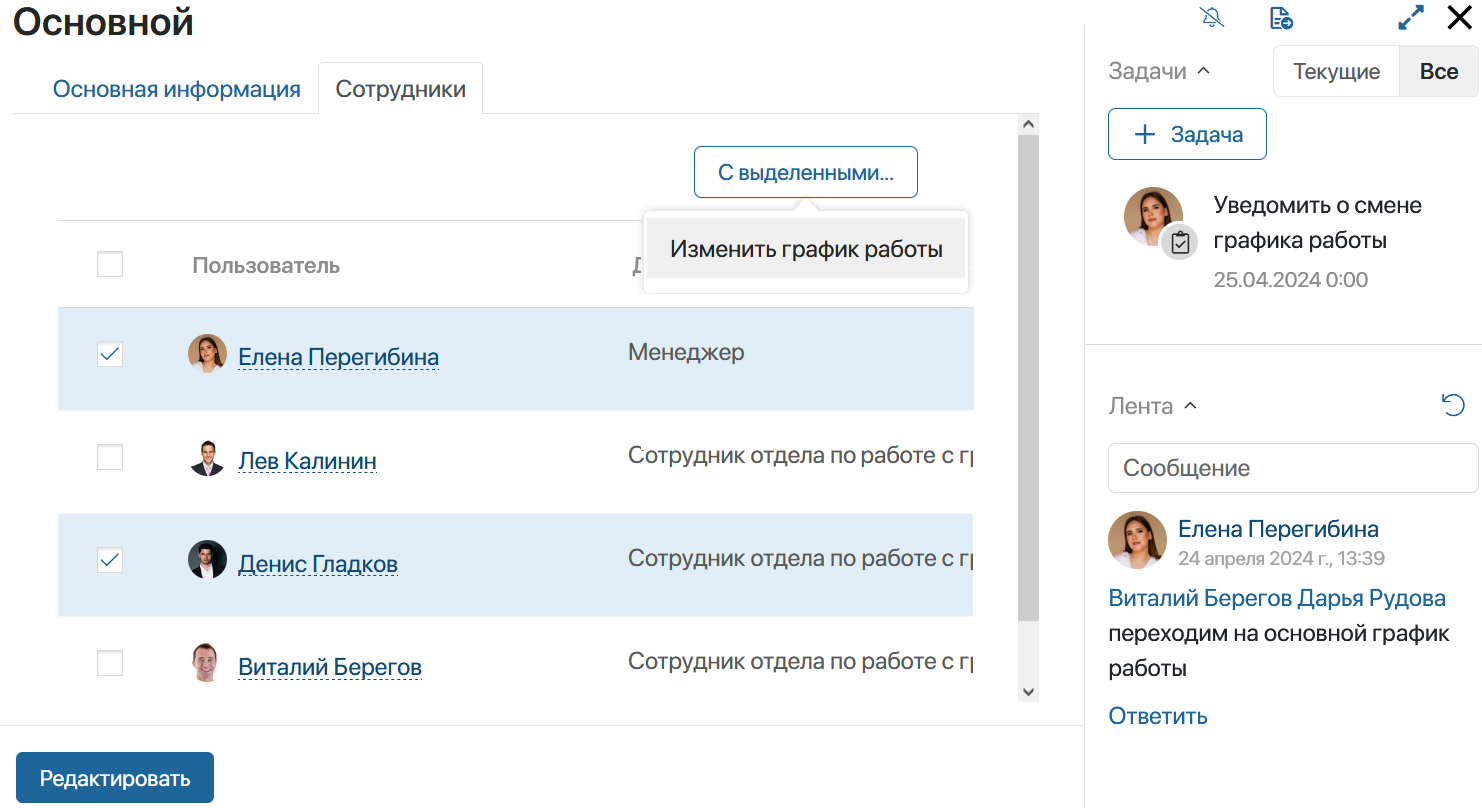The image size is (1482, 808).
Task: Uncheck the checkbox for Елена Перегибина
Action: coord(110,354)
